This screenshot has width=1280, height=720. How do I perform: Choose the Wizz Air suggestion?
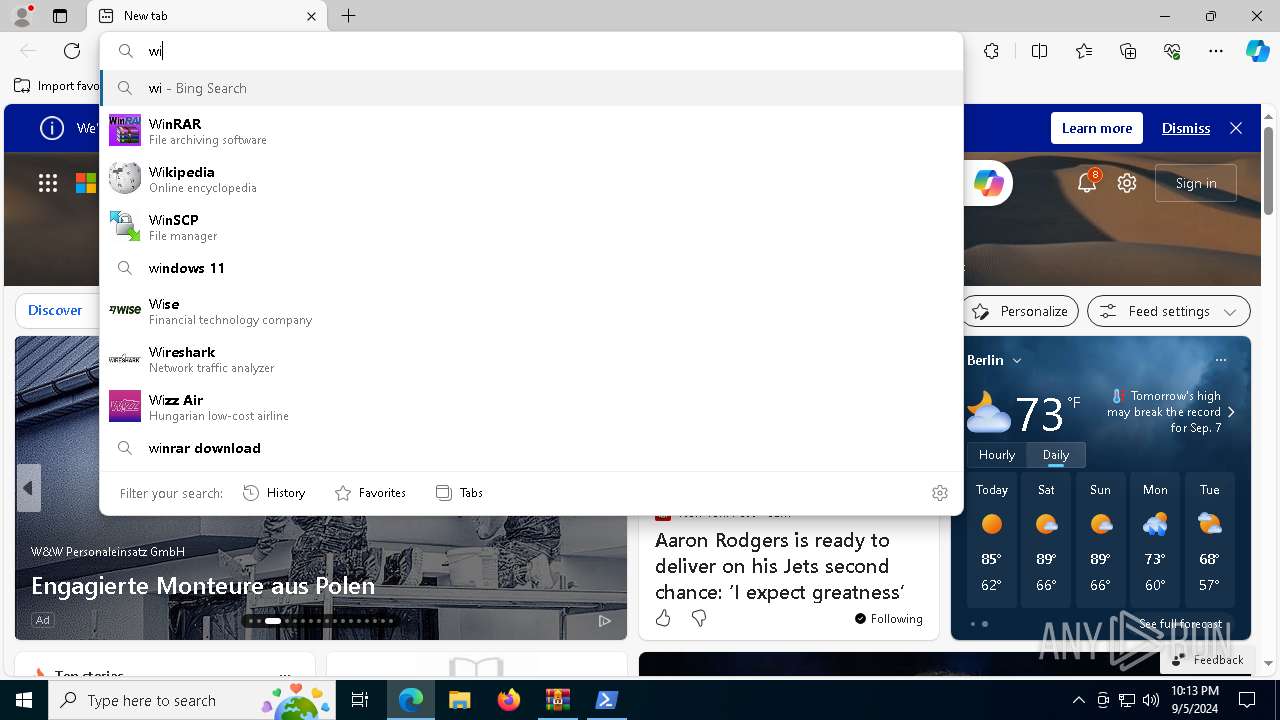coord(532,407)
